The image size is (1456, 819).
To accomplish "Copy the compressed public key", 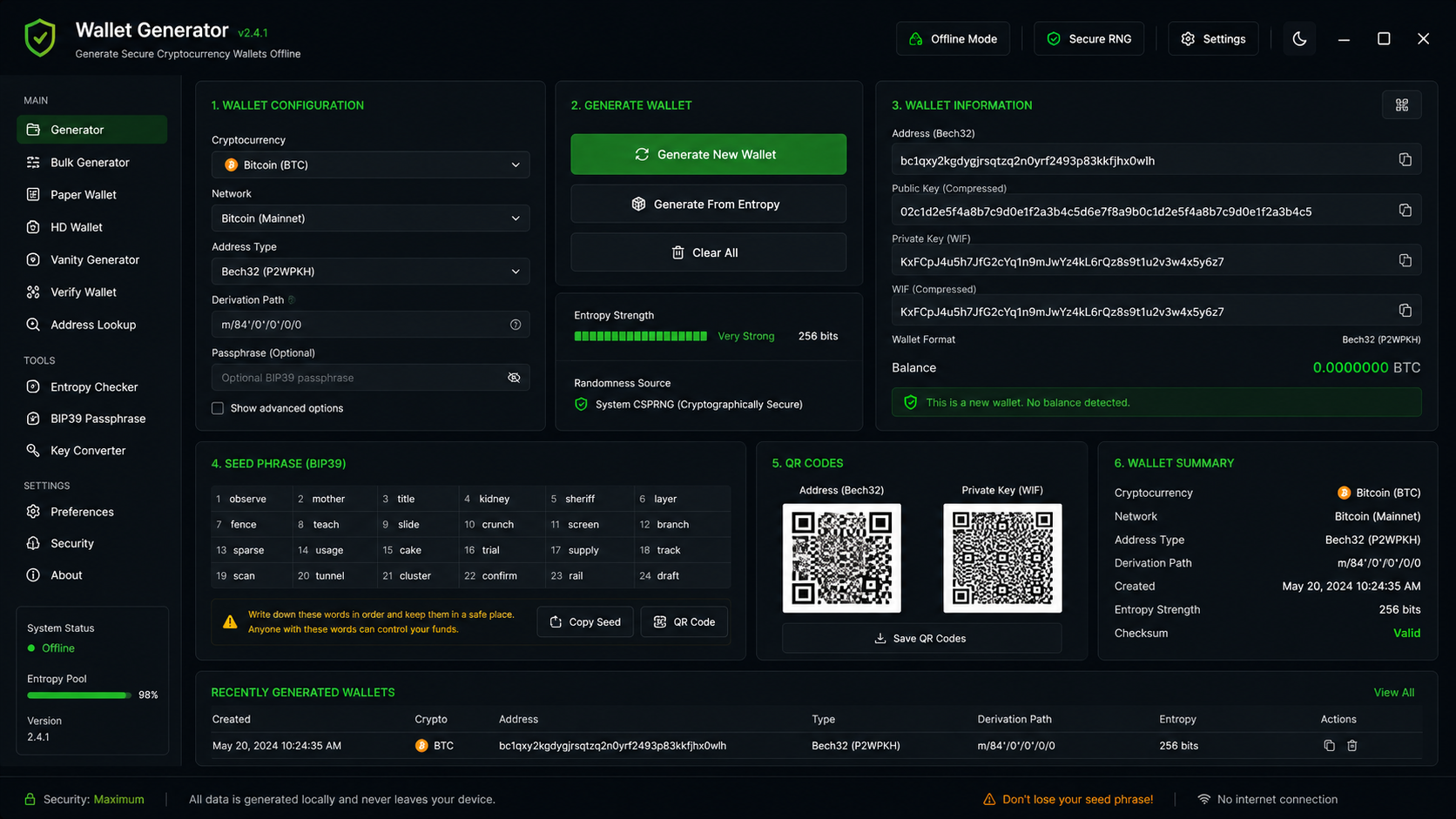I will point(1405,211).
